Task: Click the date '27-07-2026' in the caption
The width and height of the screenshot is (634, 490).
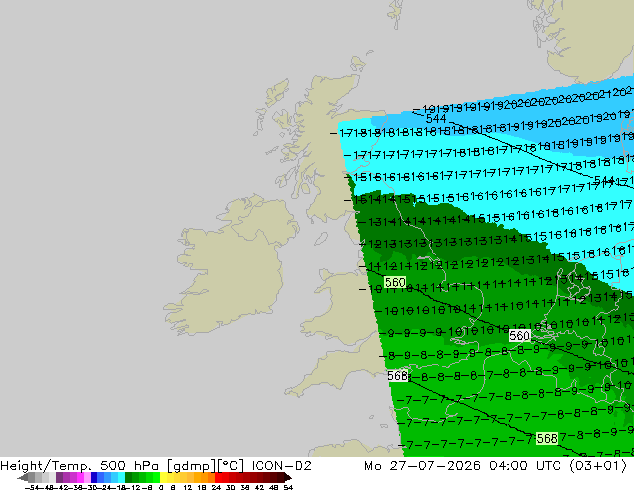Action: point(435,466)
